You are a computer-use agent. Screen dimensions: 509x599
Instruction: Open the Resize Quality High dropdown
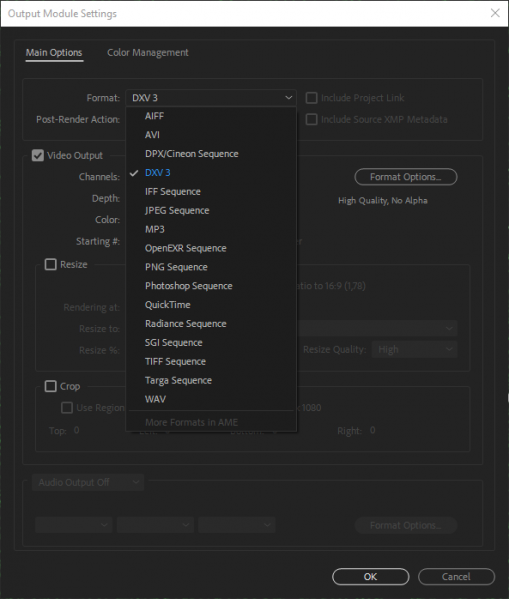414,349
